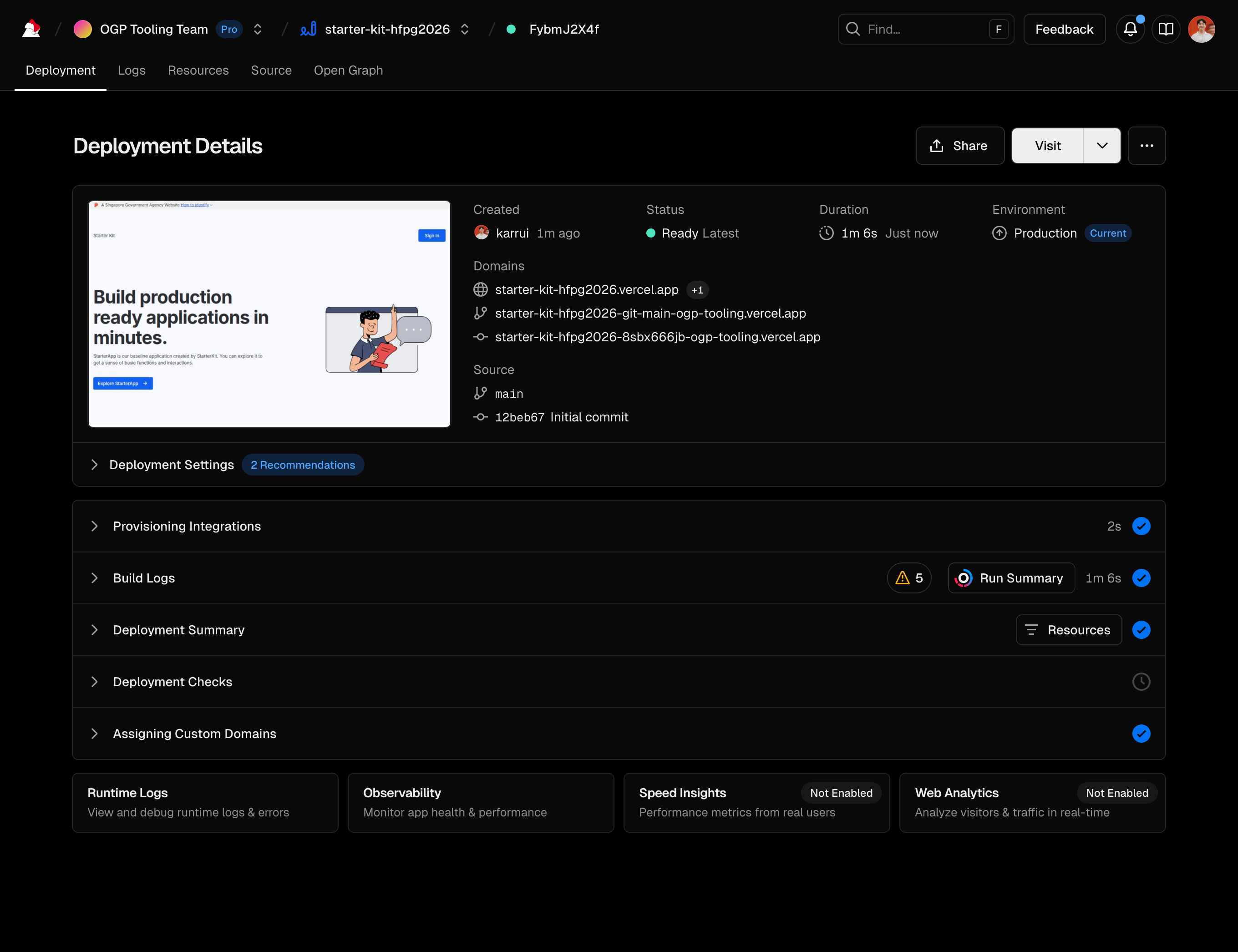Open the three-dots more options menu
1238x952 pixels.
coord(1146,146)
